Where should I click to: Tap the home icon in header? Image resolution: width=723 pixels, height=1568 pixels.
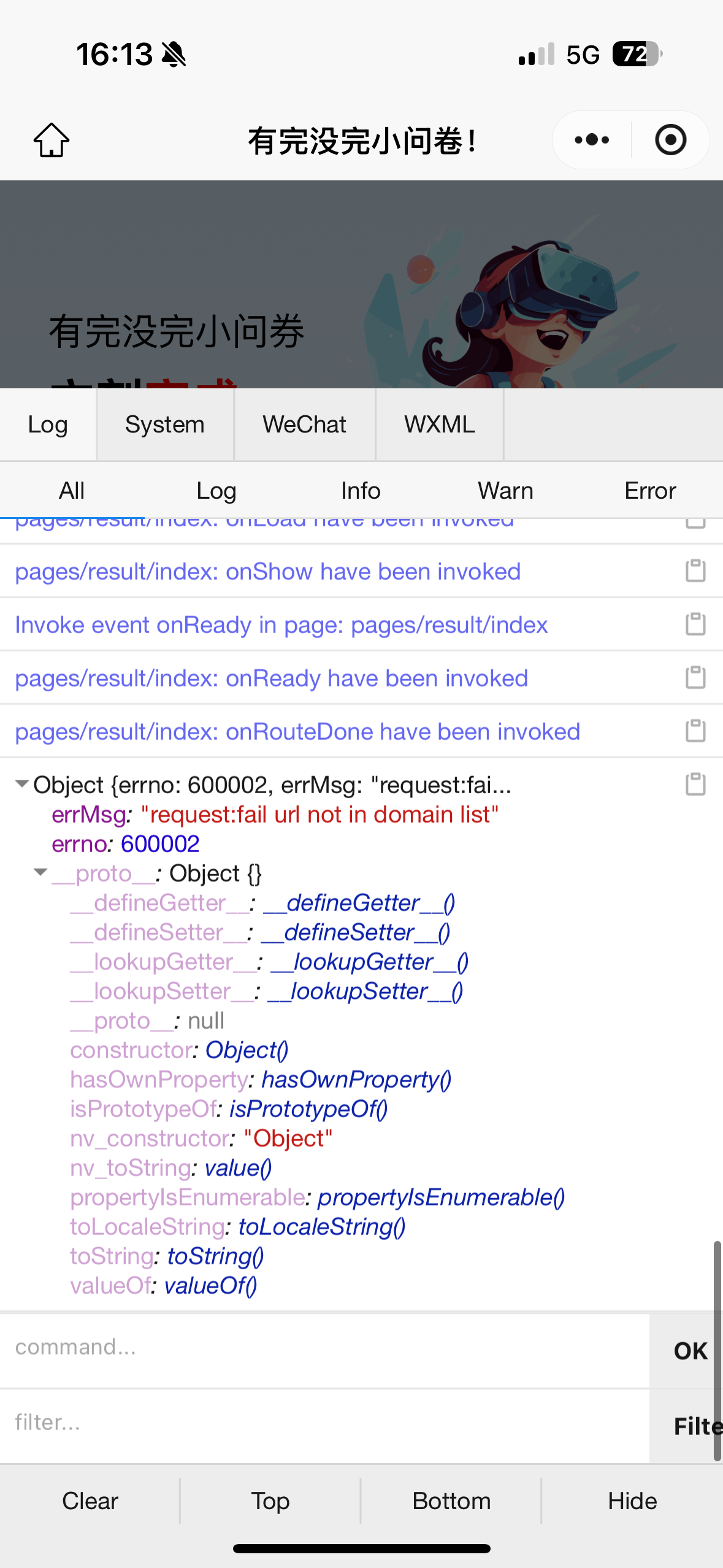tap(52, 140)
